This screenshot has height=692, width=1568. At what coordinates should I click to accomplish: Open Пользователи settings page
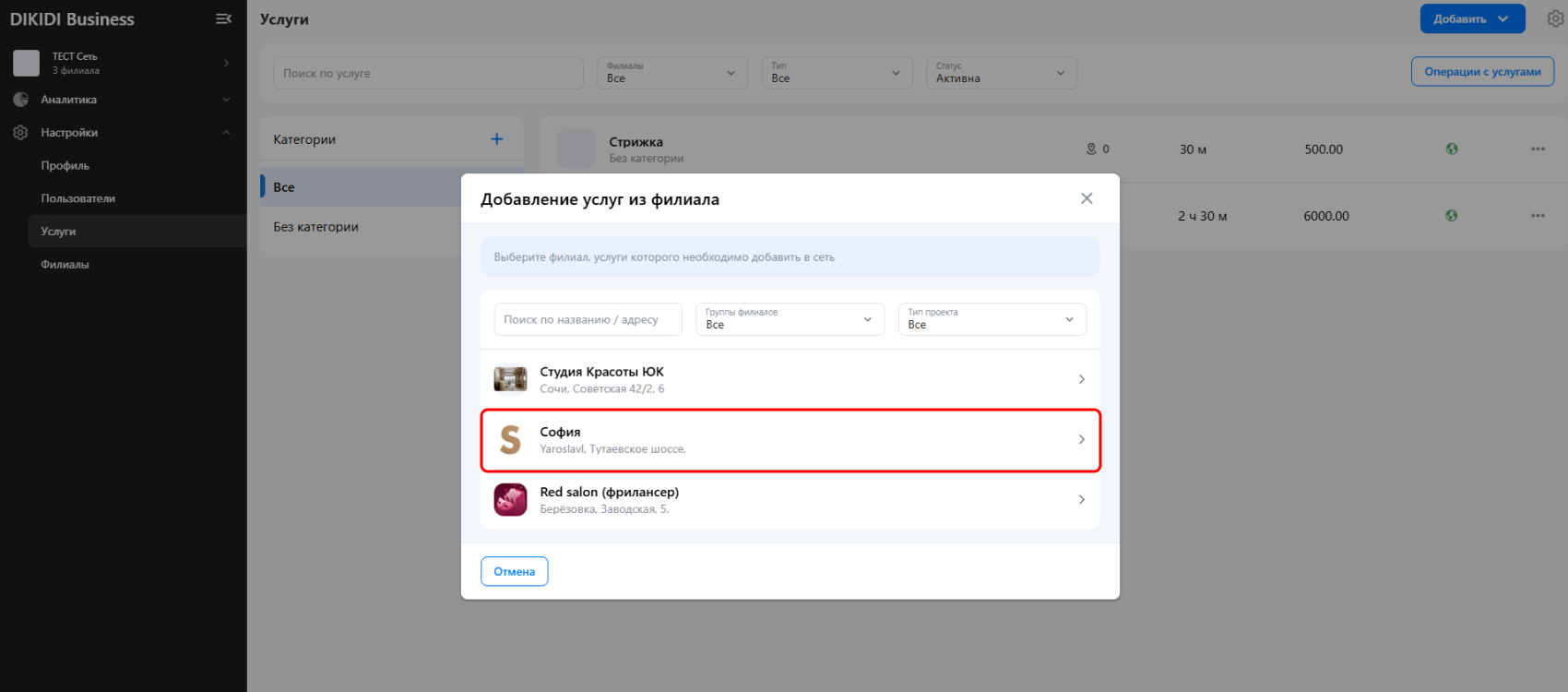pos(77,198)
